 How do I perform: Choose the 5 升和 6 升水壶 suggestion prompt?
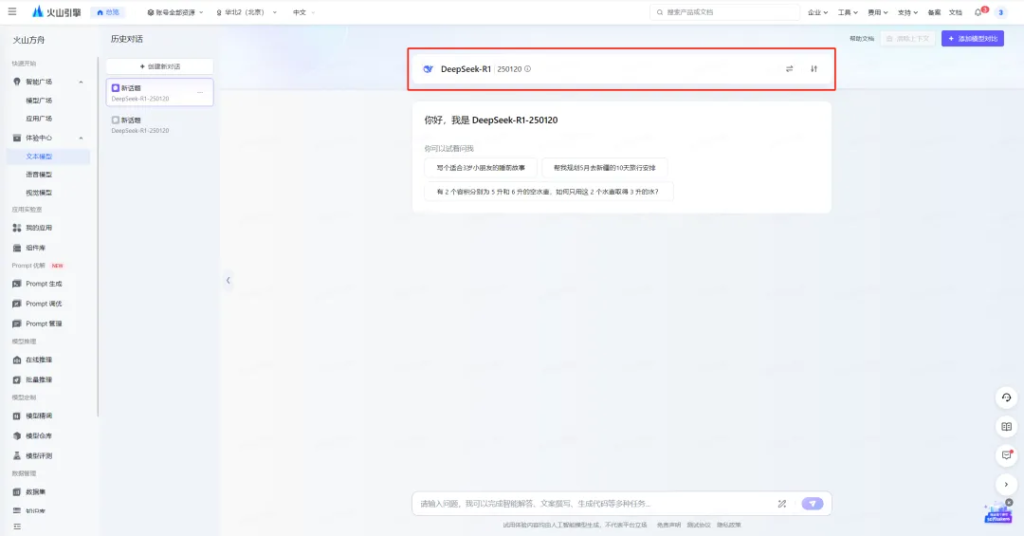pyautogui.click(x=548, y=192)
